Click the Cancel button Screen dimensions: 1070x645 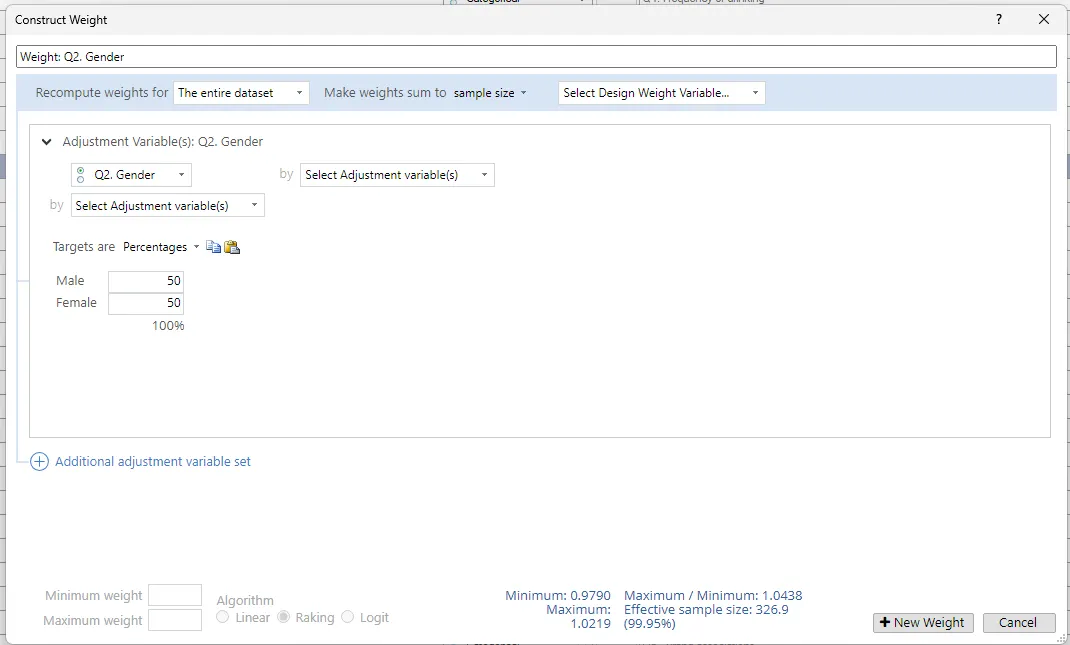tap(1018, 622)
